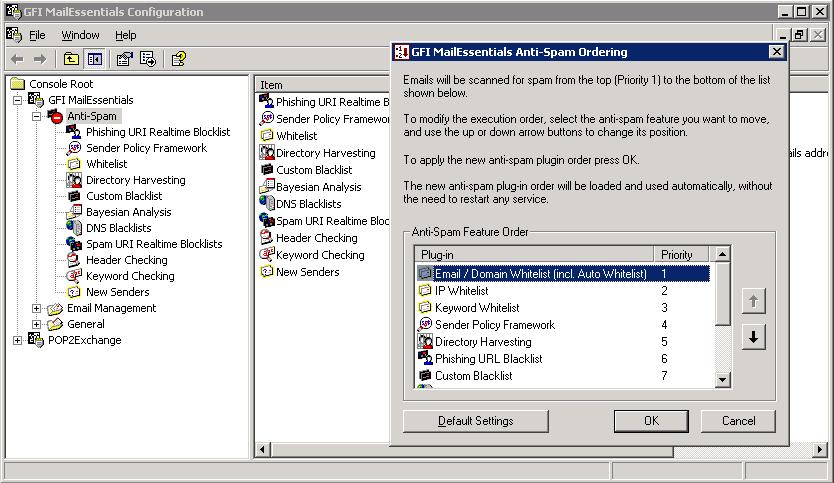Viewport: 834px width, 483px height.
Task: Select Keyword Checking in Item list pane
Action: tap(312, 255)
